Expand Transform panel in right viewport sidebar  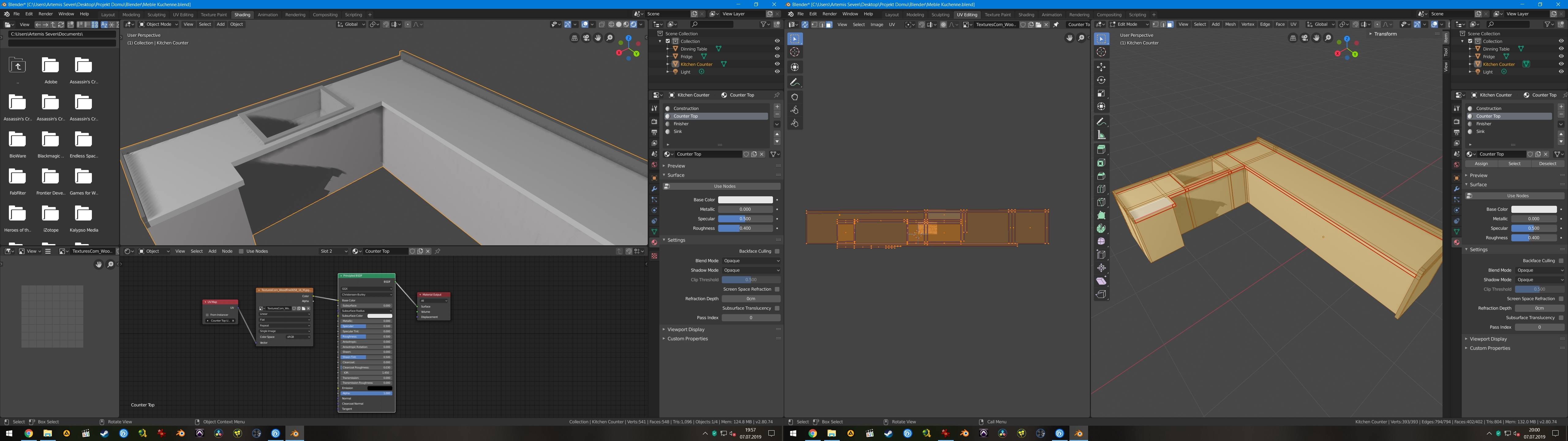pyautogui.click(x=1385, y=34)
